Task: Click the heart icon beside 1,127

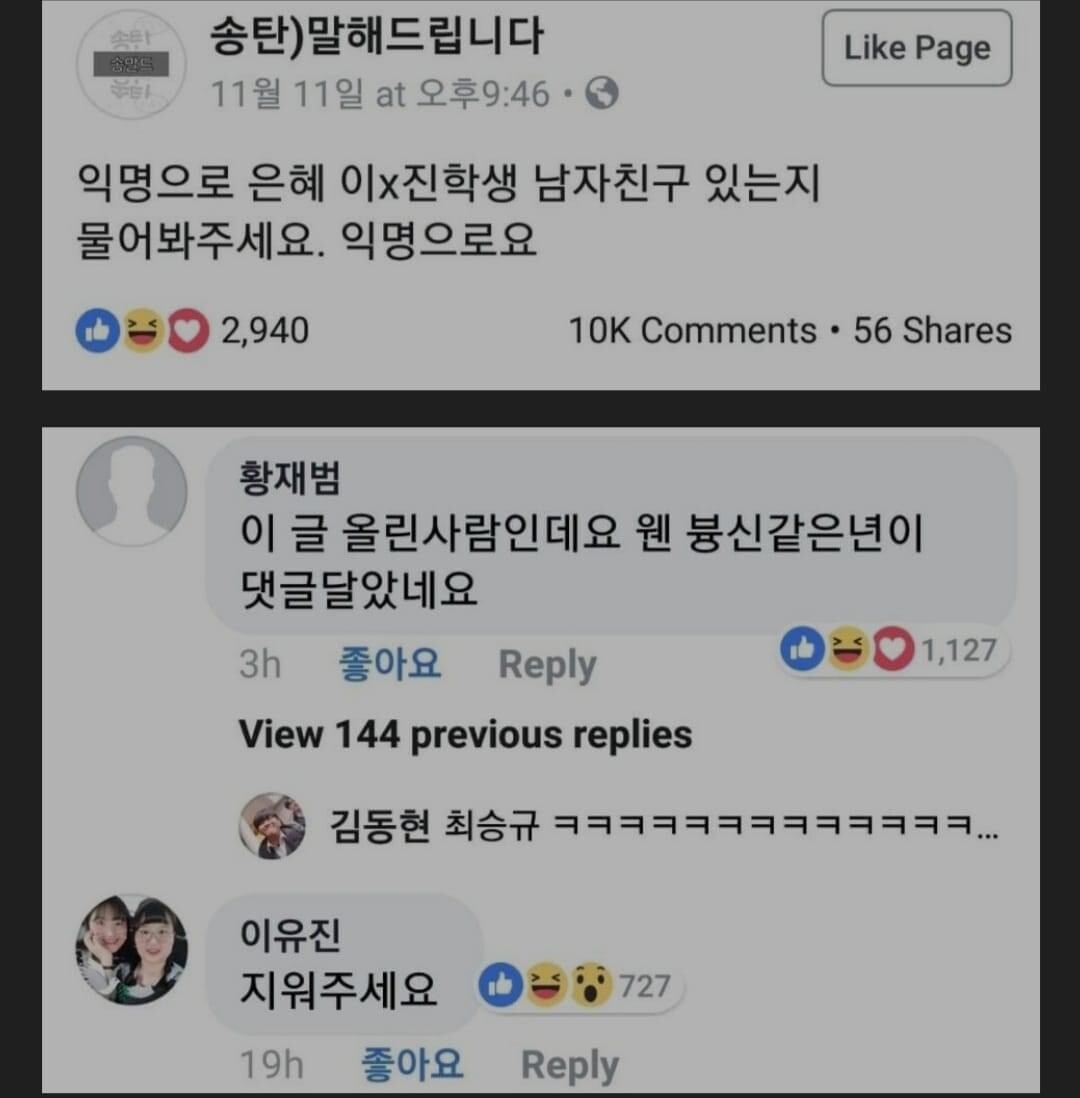Action: [893, 648]
